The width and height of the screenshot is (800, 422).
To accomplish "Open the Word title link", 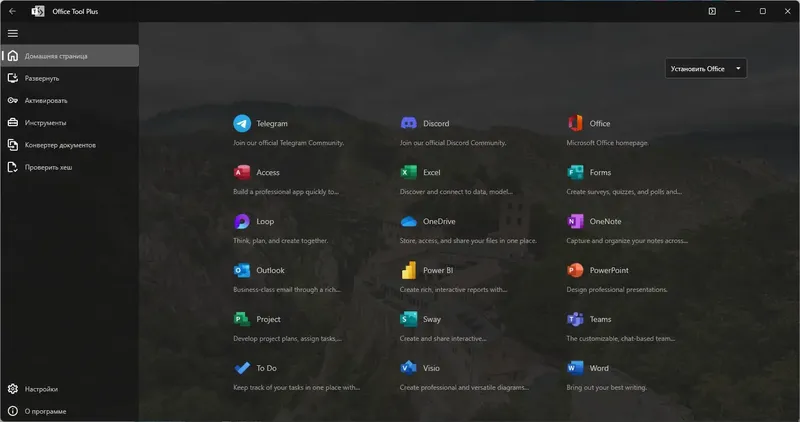I will (x=599, y=368).
